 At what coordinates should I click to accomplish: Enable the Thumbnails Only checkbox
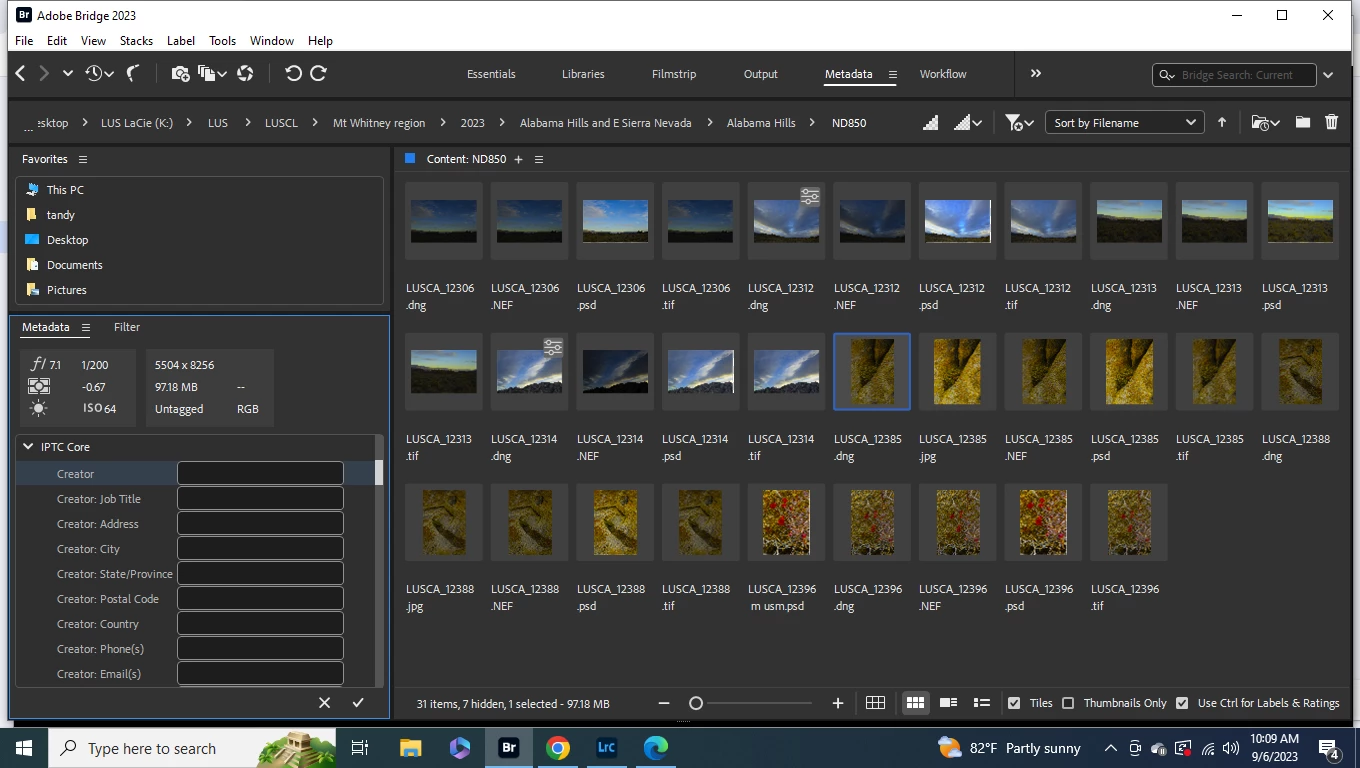pos(1068,703)
